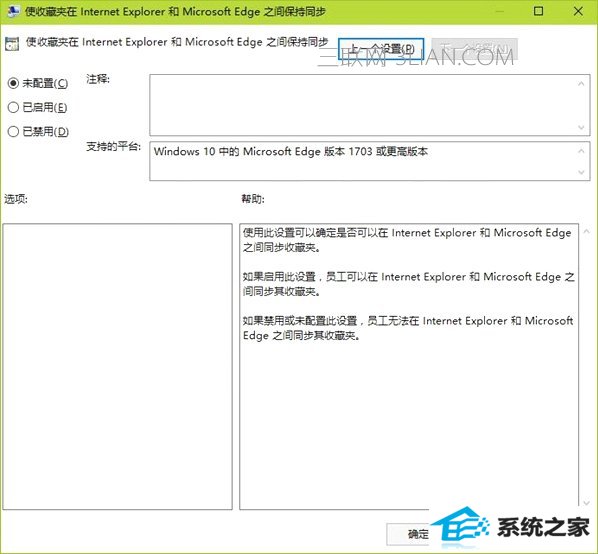Click the comment box scroll down arrow

tap(581, 127)
